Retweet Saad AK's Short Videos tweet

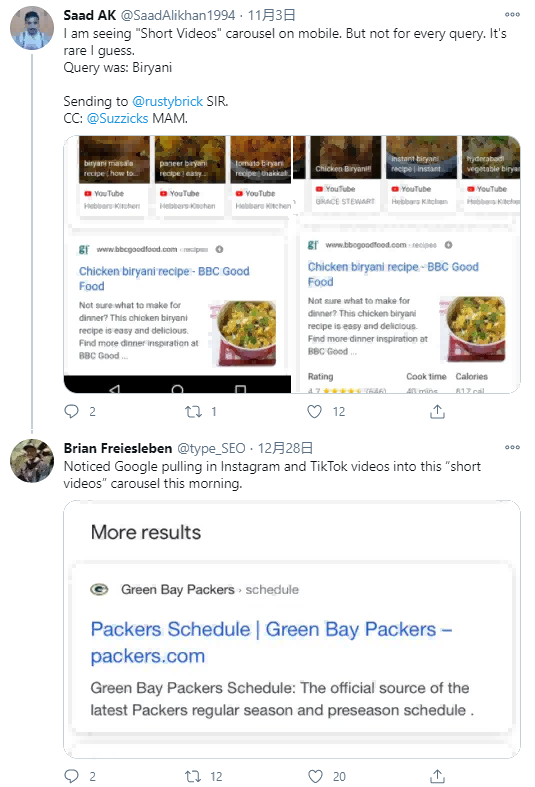pyautogui.click(x=193, y=412)
